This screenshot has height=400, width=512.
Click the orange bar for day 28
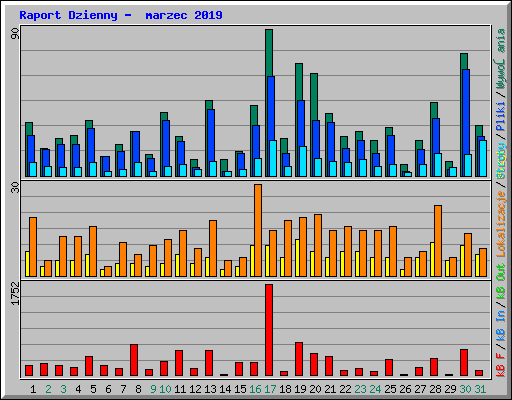click(x=438, y=241)
